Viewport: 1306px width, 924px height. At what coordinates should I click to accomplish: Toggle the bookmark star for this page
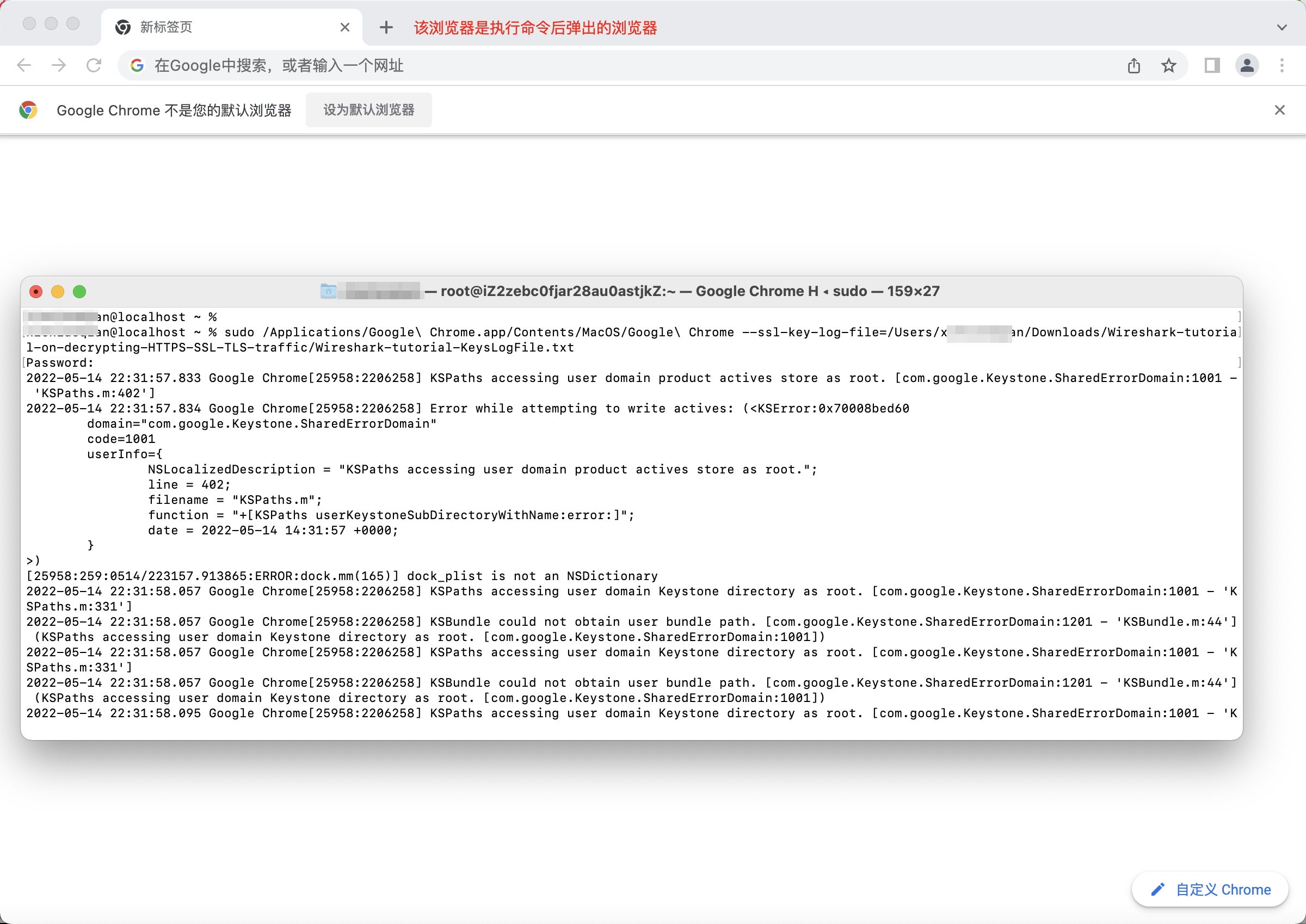click(1169, 65)
